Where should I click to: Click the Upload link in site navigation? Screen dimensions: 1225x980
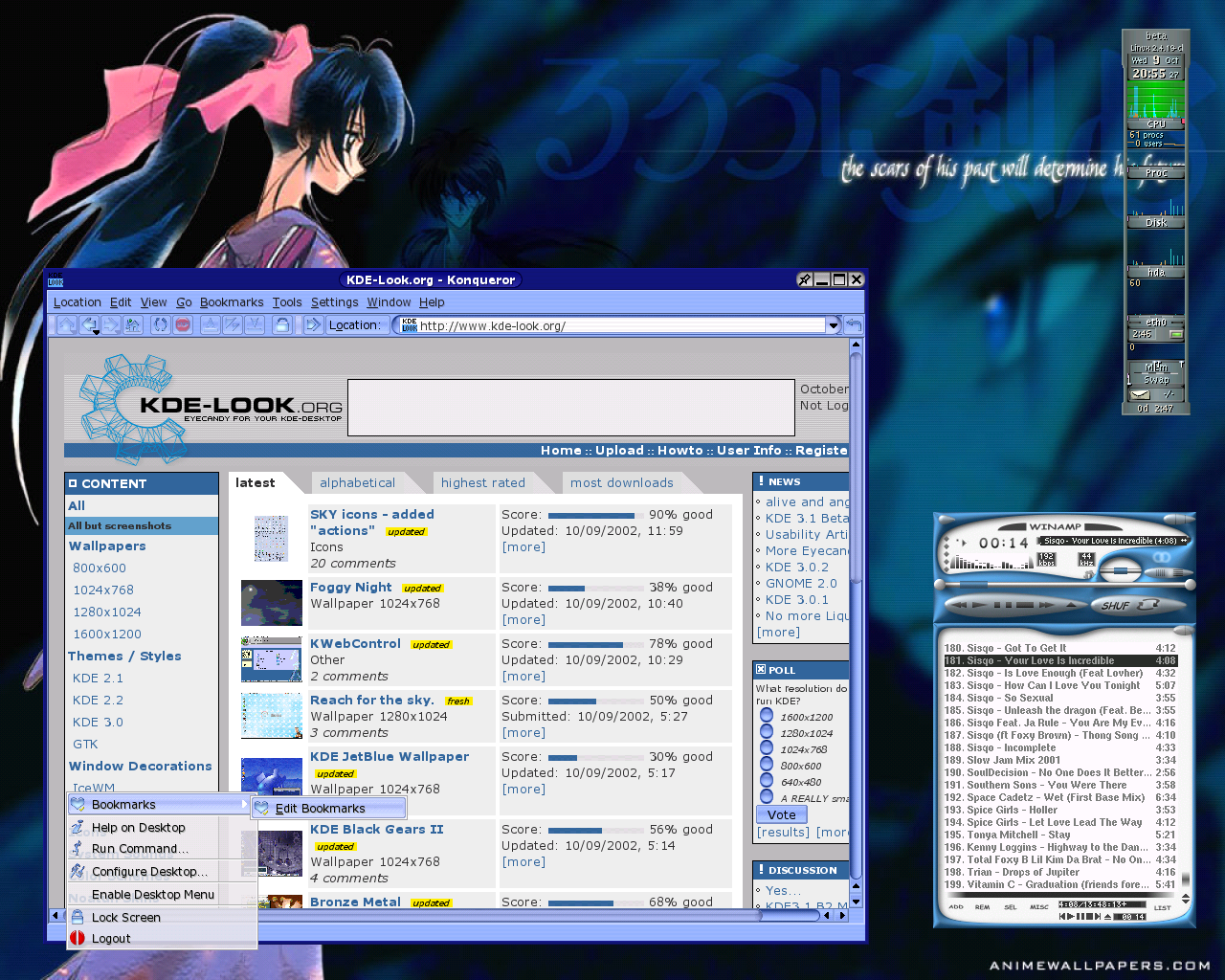619,451
